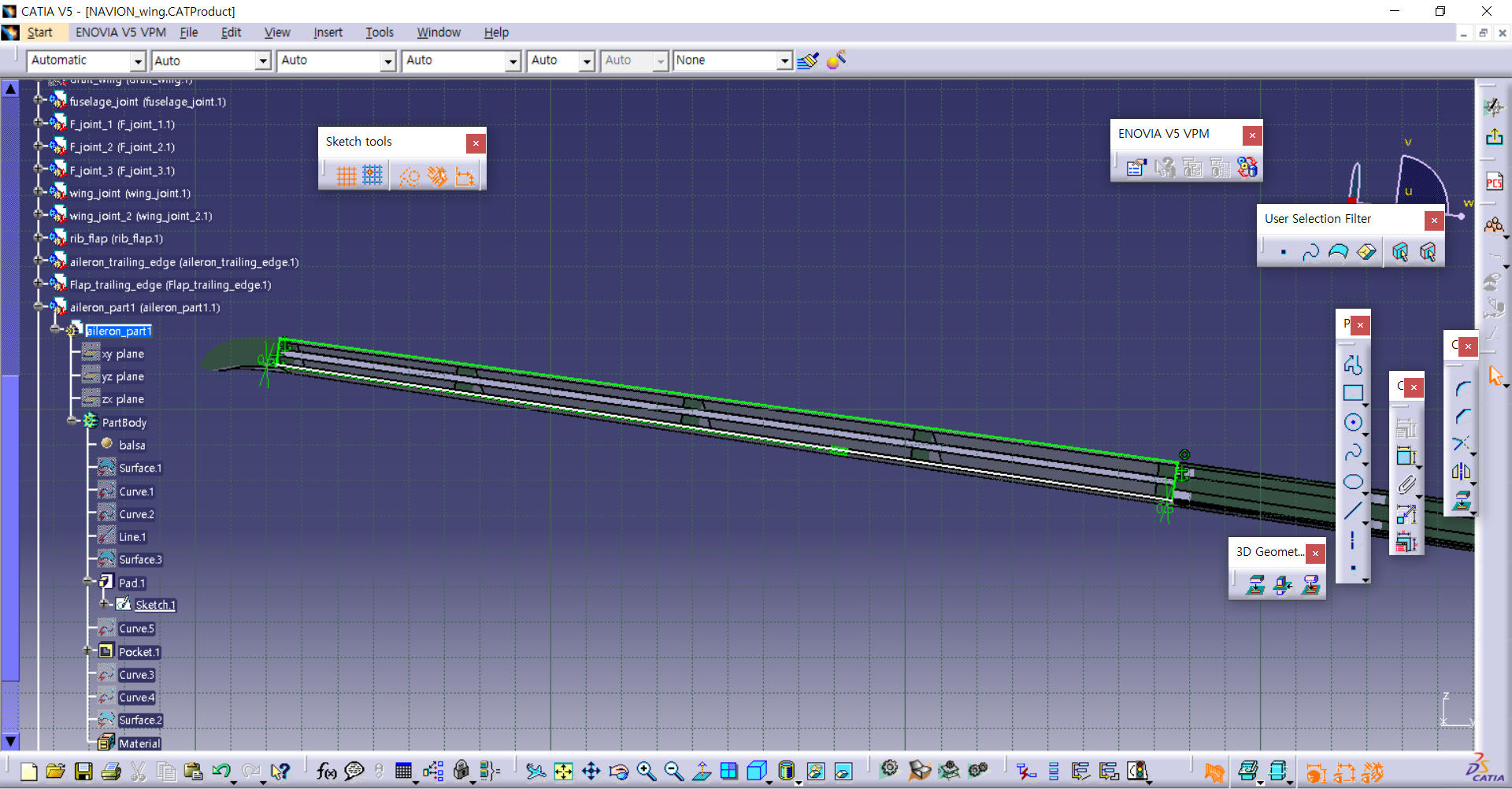1512x789 pixels.
Task: Expand the Pocket.1 tree node
Action: tap(87, 651)
